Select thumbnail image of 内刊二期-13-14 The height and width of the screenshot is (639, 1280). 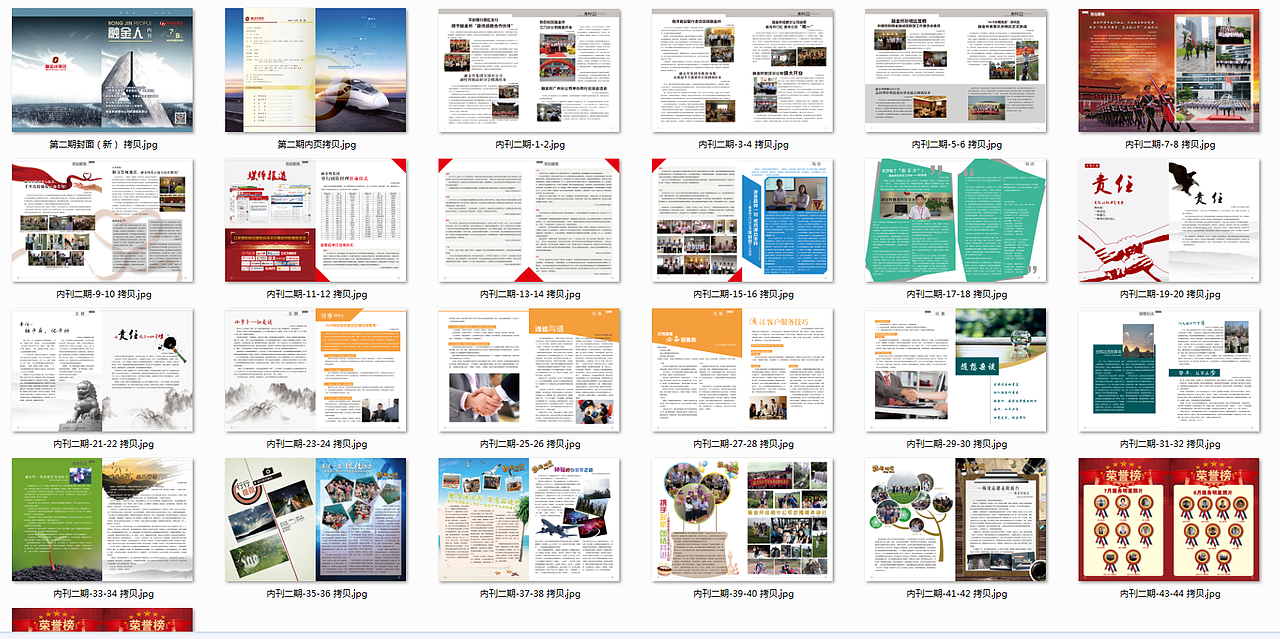tap(529, 220)
